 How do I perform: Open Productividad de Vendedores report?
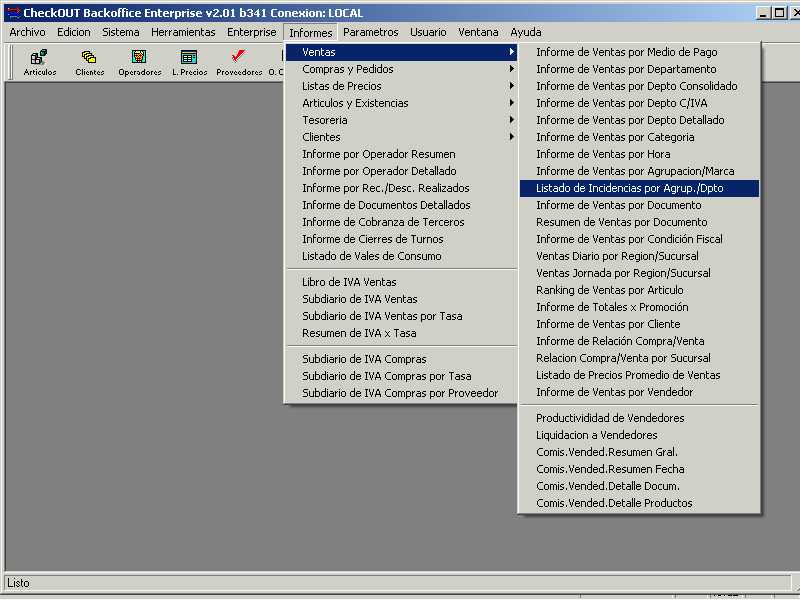[639, 418]
